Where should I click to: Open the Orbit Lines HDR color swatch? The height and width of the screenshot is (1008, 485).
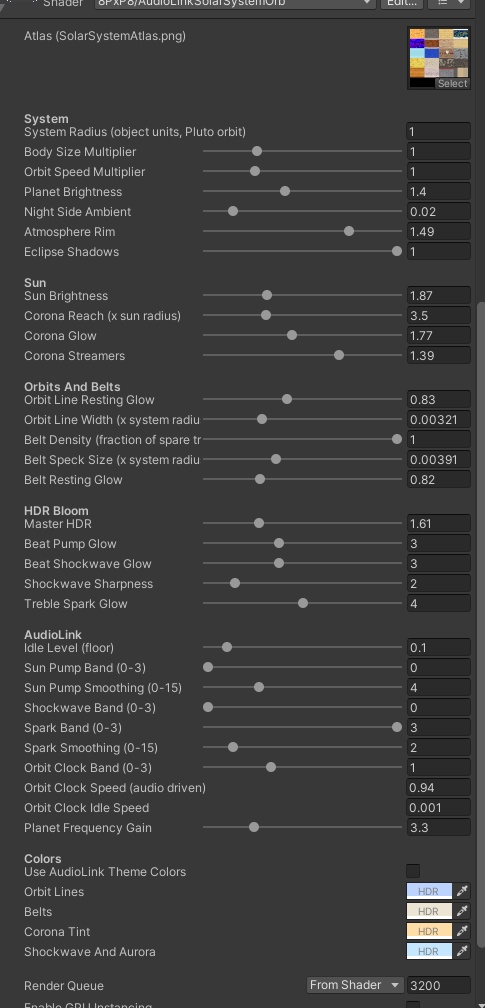coord(429,892)
